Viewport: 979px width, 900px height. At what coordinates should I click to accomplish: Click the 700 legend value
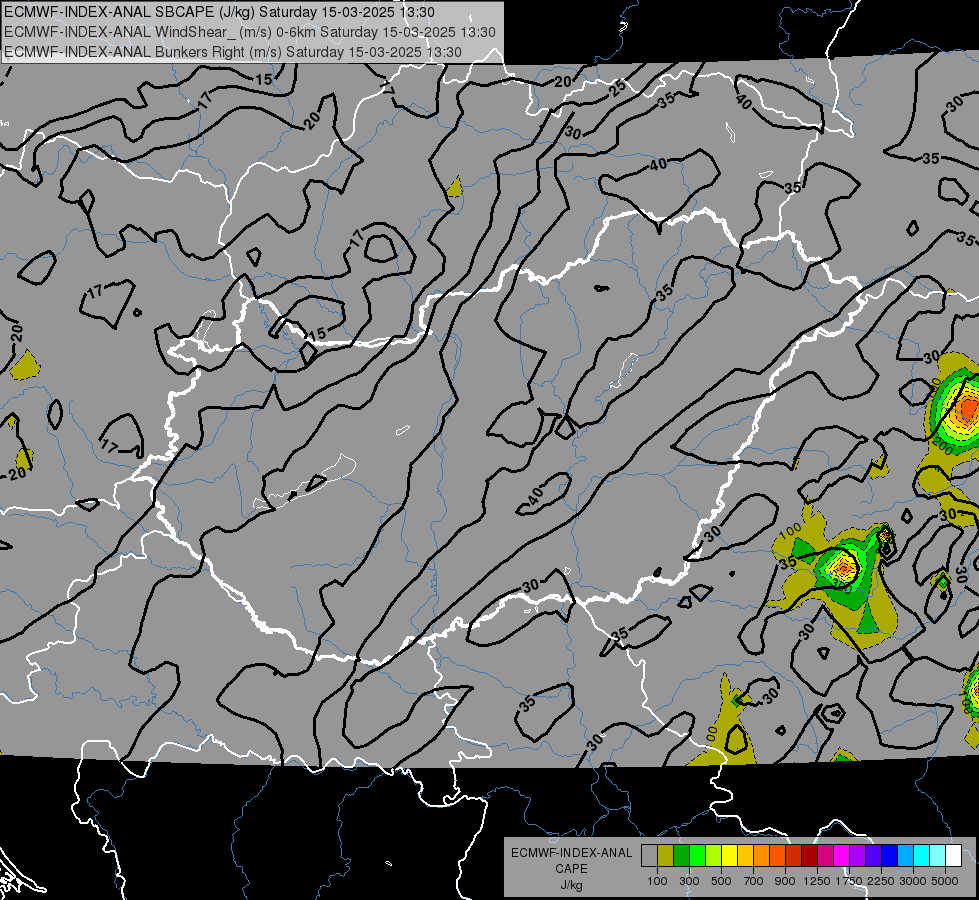pos(754,881)
